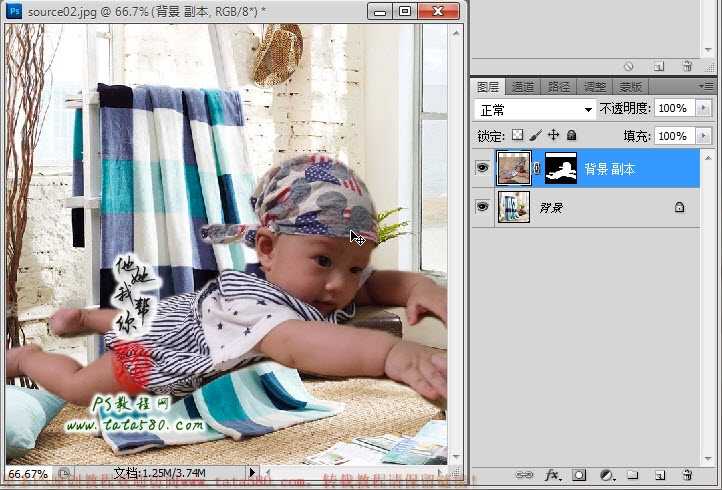
Task: Lock transparent pixels
Action: coord(518,135)
